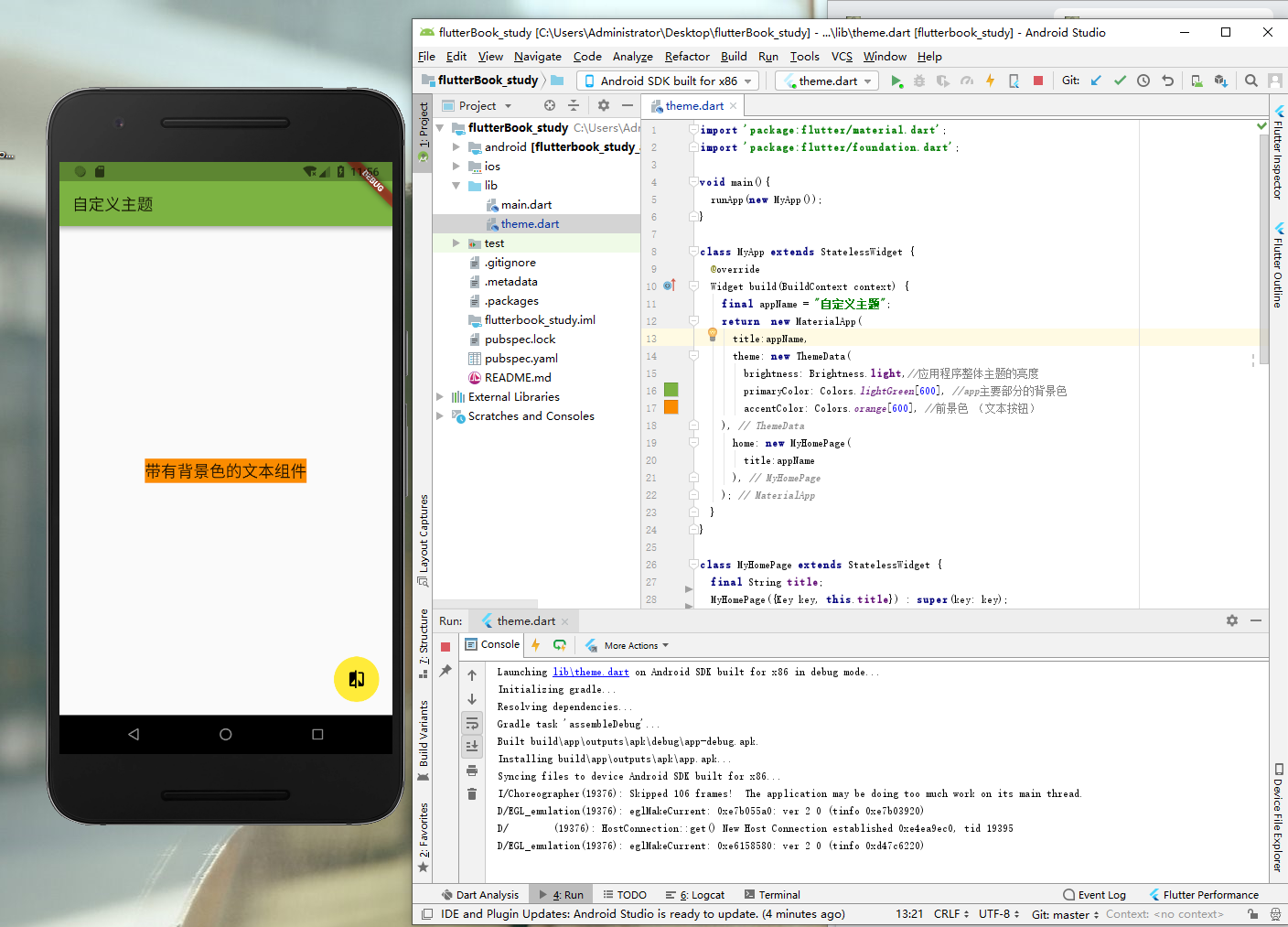
Task: Open Flutter Performance tool button
Action: pos(1204,895)
